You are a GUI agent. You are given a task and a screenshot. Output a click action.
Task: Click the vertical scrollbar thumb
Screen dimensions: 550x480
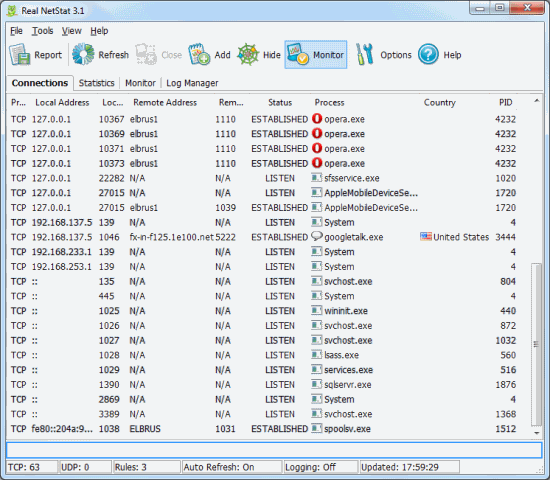(x=536, y=344)
